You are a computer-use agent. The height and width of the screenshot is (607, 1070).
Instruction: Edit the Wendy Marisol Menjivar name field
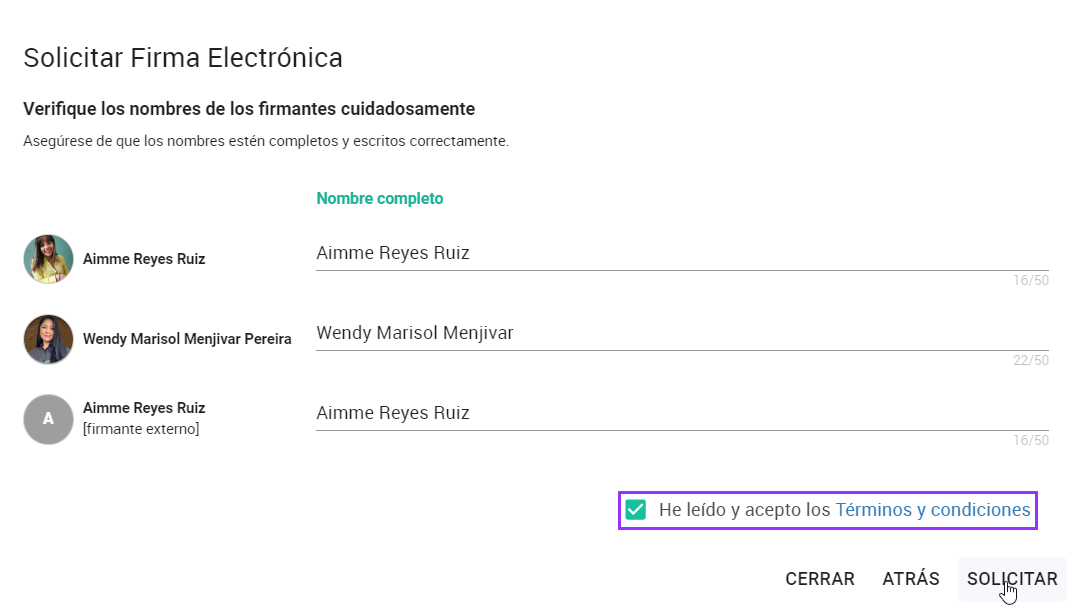click(x=682, y=334)
